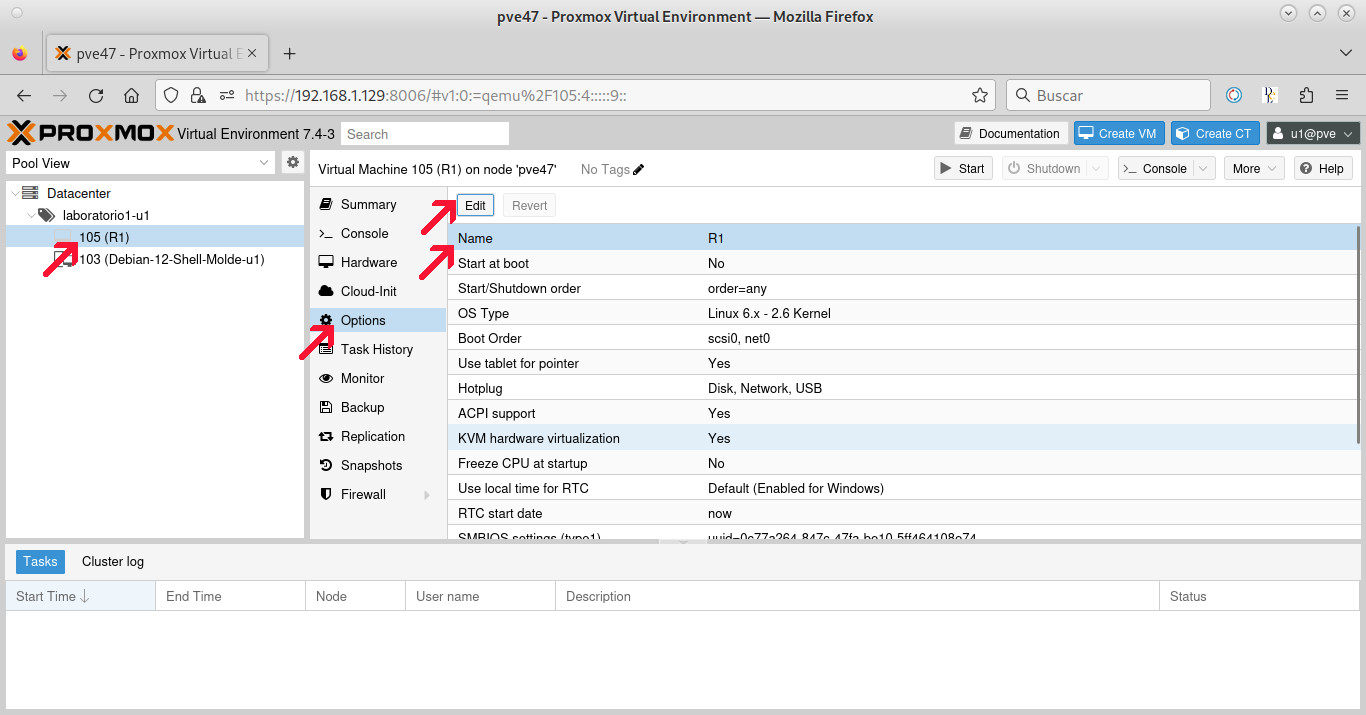This screenshot has width=1366, height=715.
Task: Select the Start at boot option row
Action: click(x=904, y=263)
